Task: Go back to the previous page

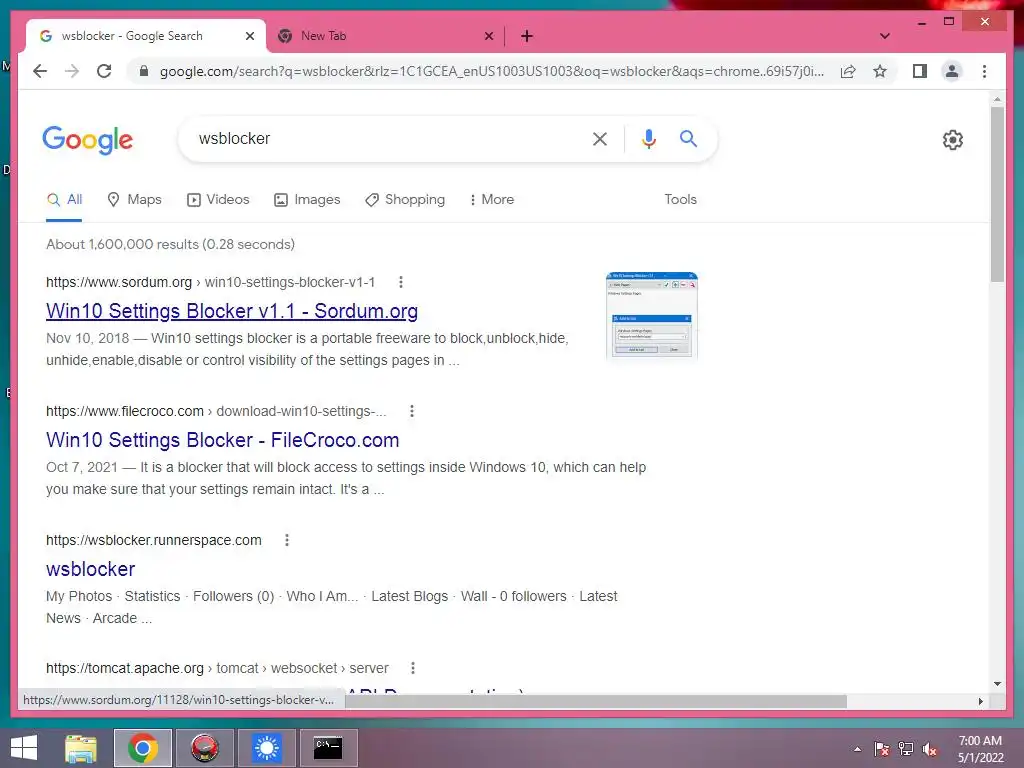Action: [x=40, y=71]
